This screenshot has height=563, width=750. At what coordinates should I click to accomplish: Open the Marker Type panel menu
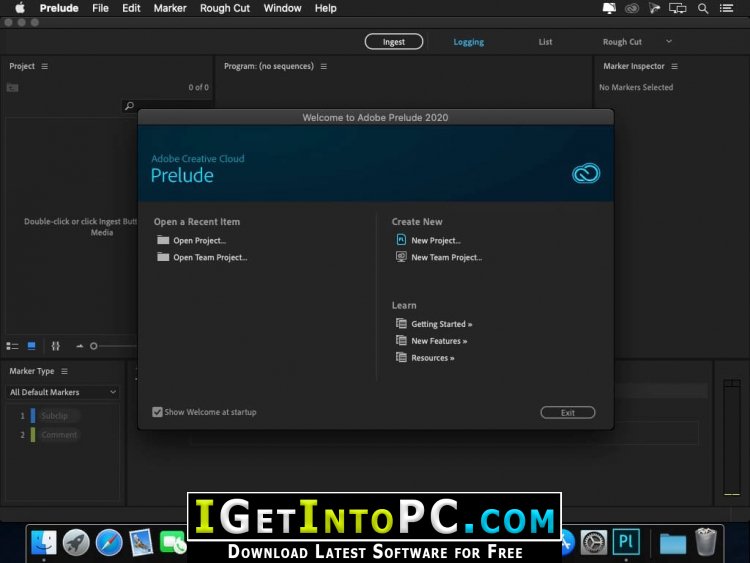tap(65, 371)
